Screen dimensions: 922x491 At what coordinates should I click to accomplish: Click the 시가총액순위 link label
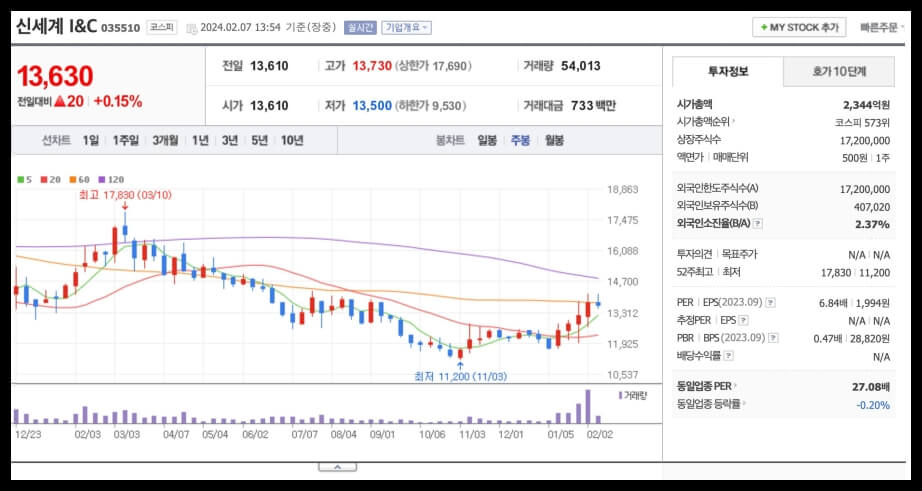click(703, 122)
